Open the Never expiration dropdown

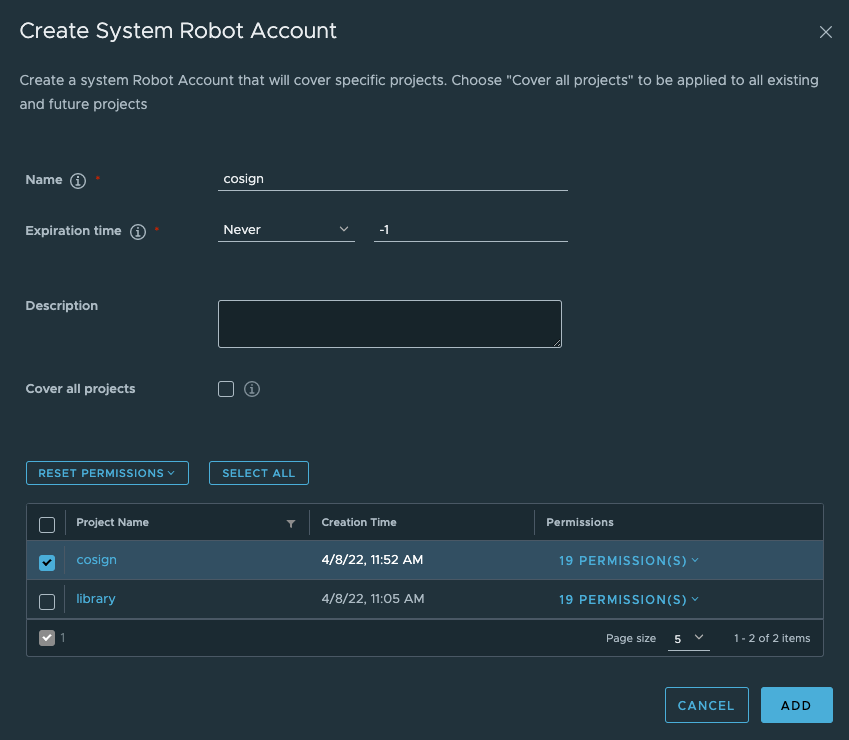click(286, 230)
